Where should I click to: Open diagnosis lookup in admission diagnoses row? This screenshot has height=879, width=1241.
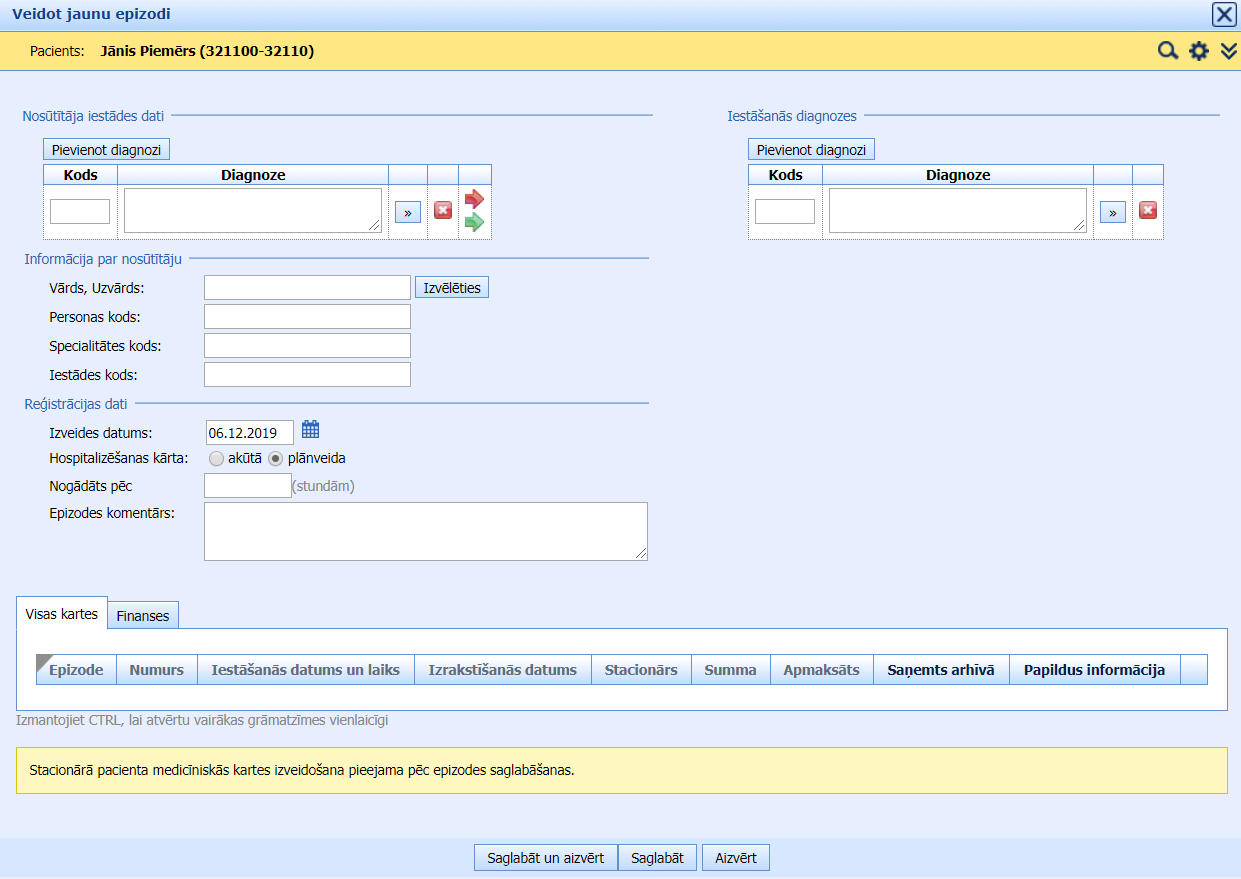coord(1112,212)
